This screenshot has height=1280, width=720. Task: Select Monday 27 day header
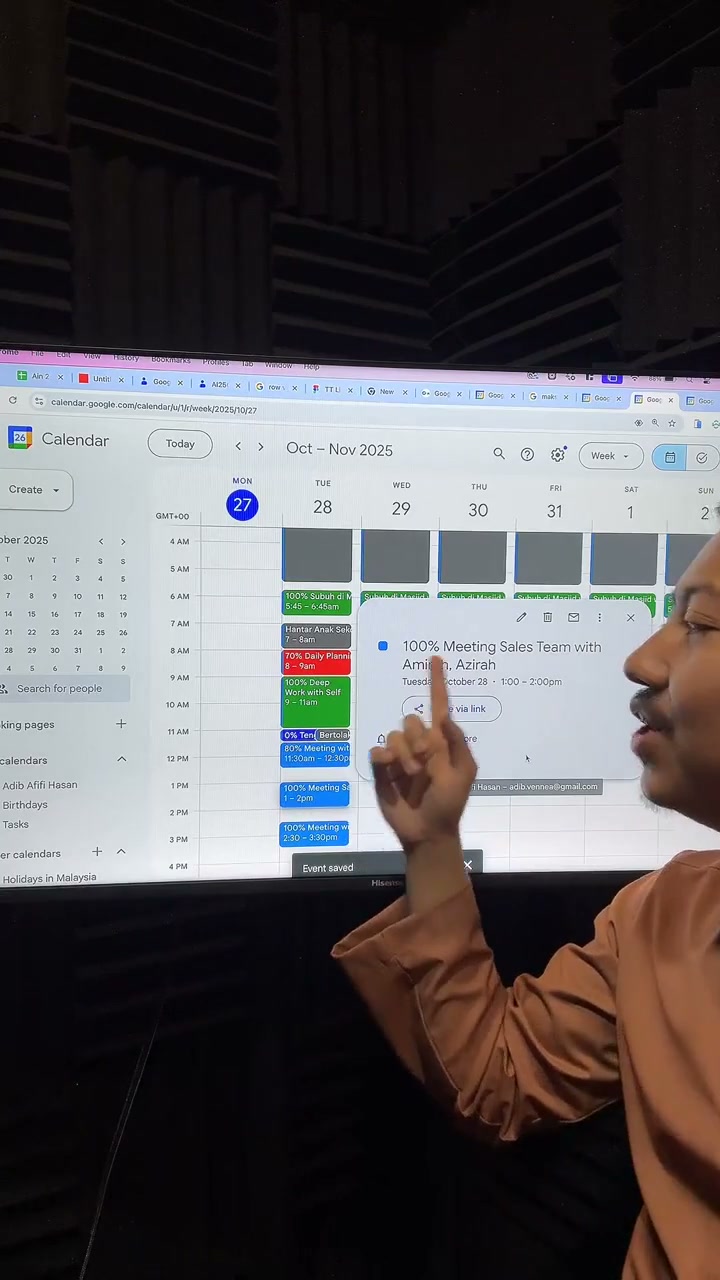[x=242, y=505]
